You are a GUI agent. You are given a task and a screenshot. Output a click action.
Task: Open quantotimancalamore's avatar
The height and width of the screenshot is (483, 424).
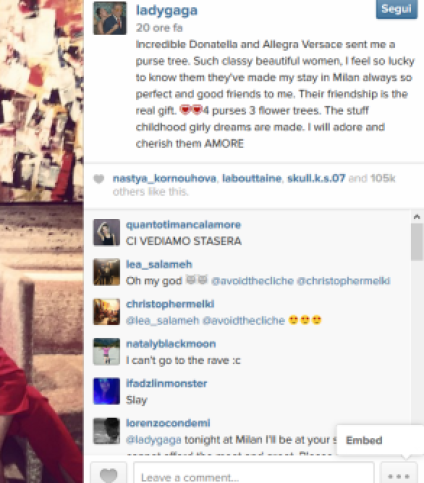pos(106,232)
